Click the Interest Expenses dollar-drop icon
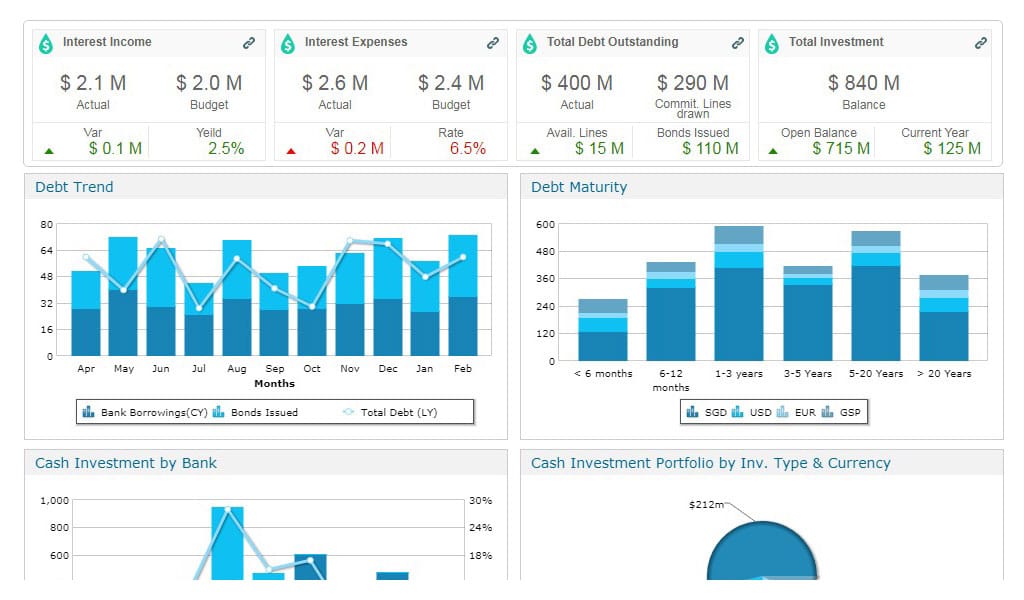 click(288, 44)
